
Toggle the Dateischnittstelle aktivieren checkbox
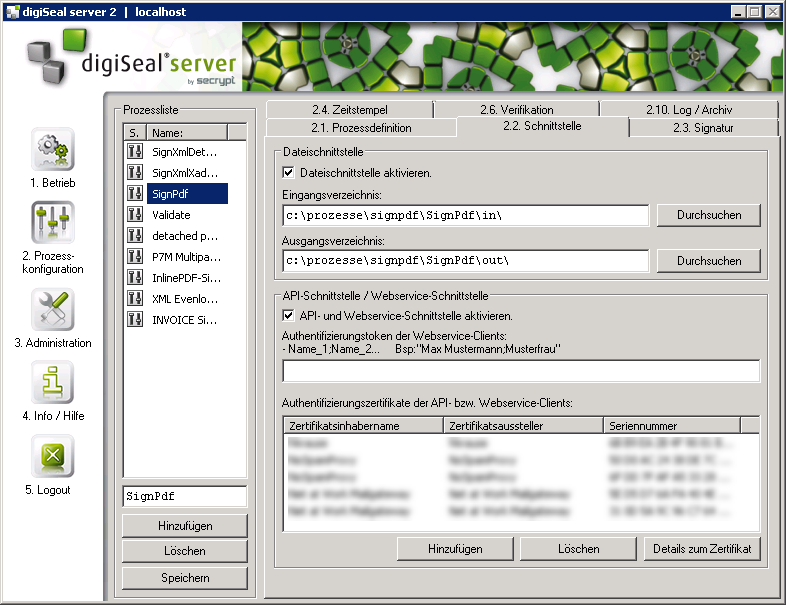(288, 173)
